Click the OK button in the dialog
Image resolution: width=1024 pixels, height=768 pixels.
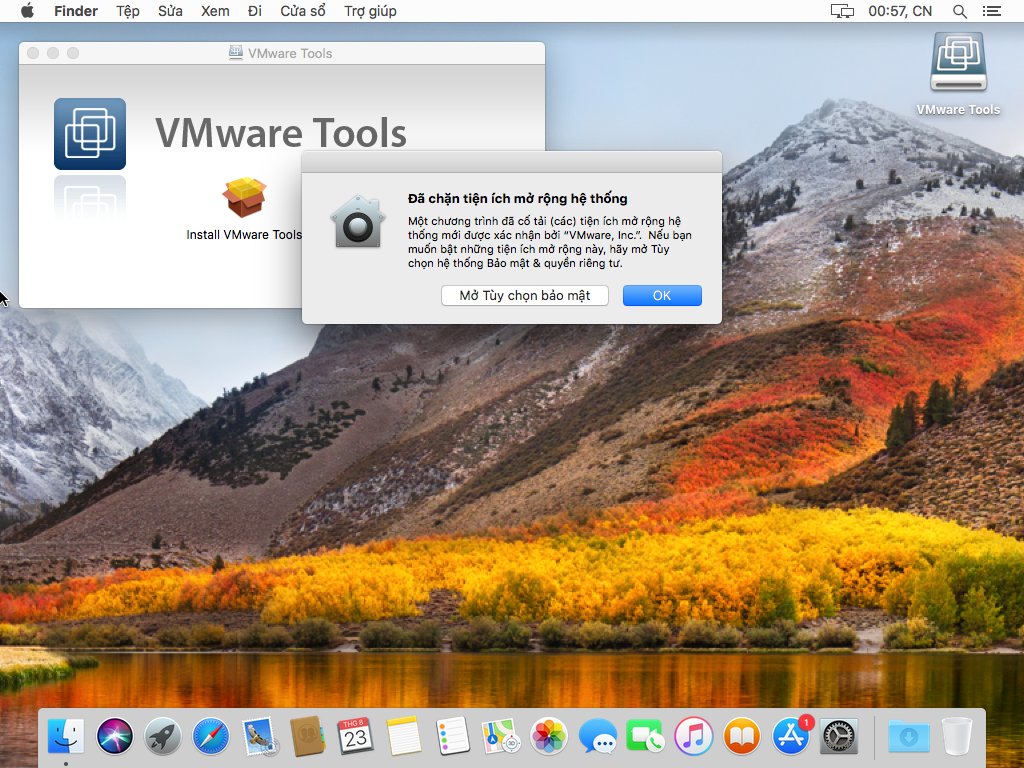[662, 295]
